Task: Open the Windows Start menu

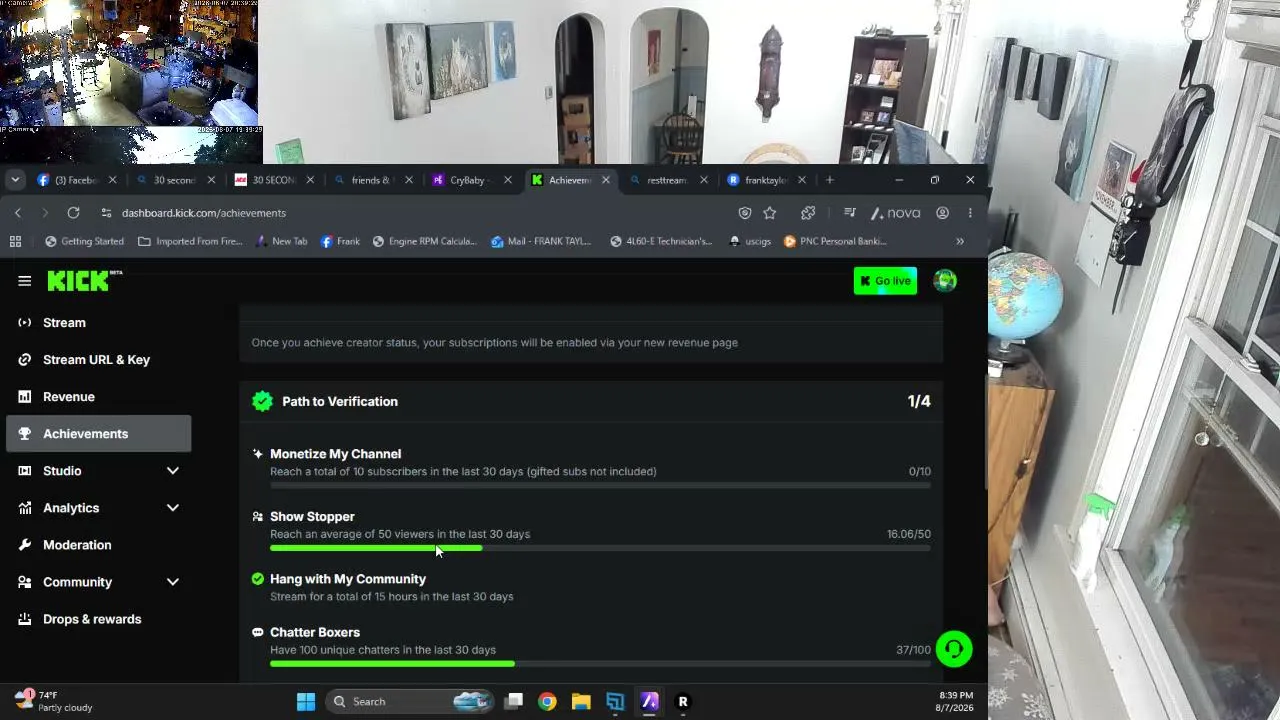Action: coord(306,702)
